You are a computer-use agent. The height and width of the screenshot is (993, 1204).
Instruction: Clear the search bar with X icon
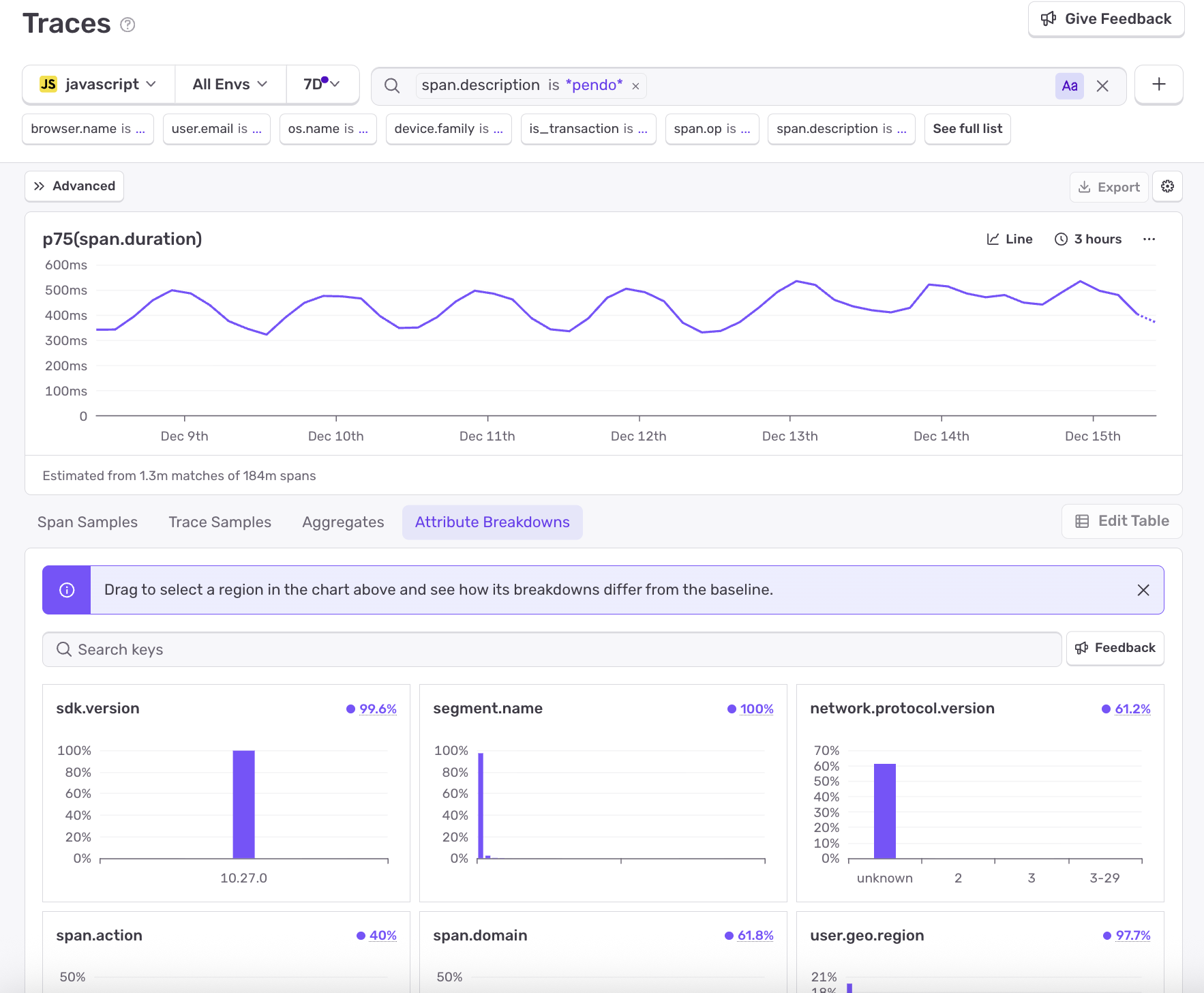pos(1102,86)
